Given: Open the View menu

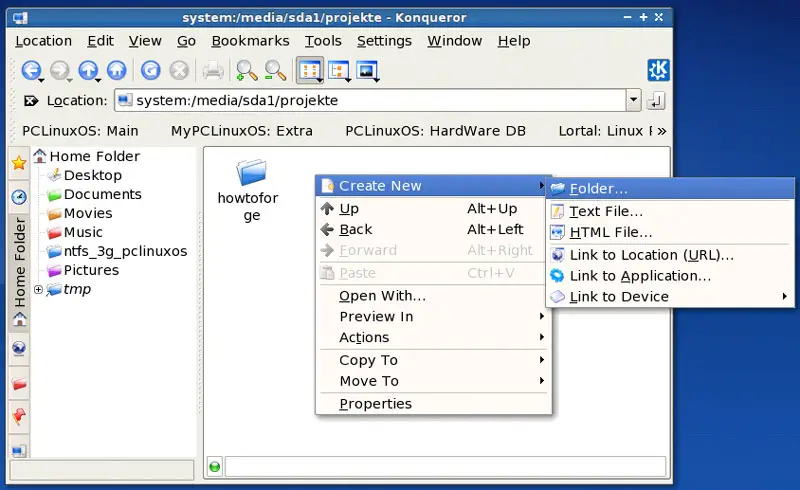Looking at the screenshot, I should [x=145, y=41].
